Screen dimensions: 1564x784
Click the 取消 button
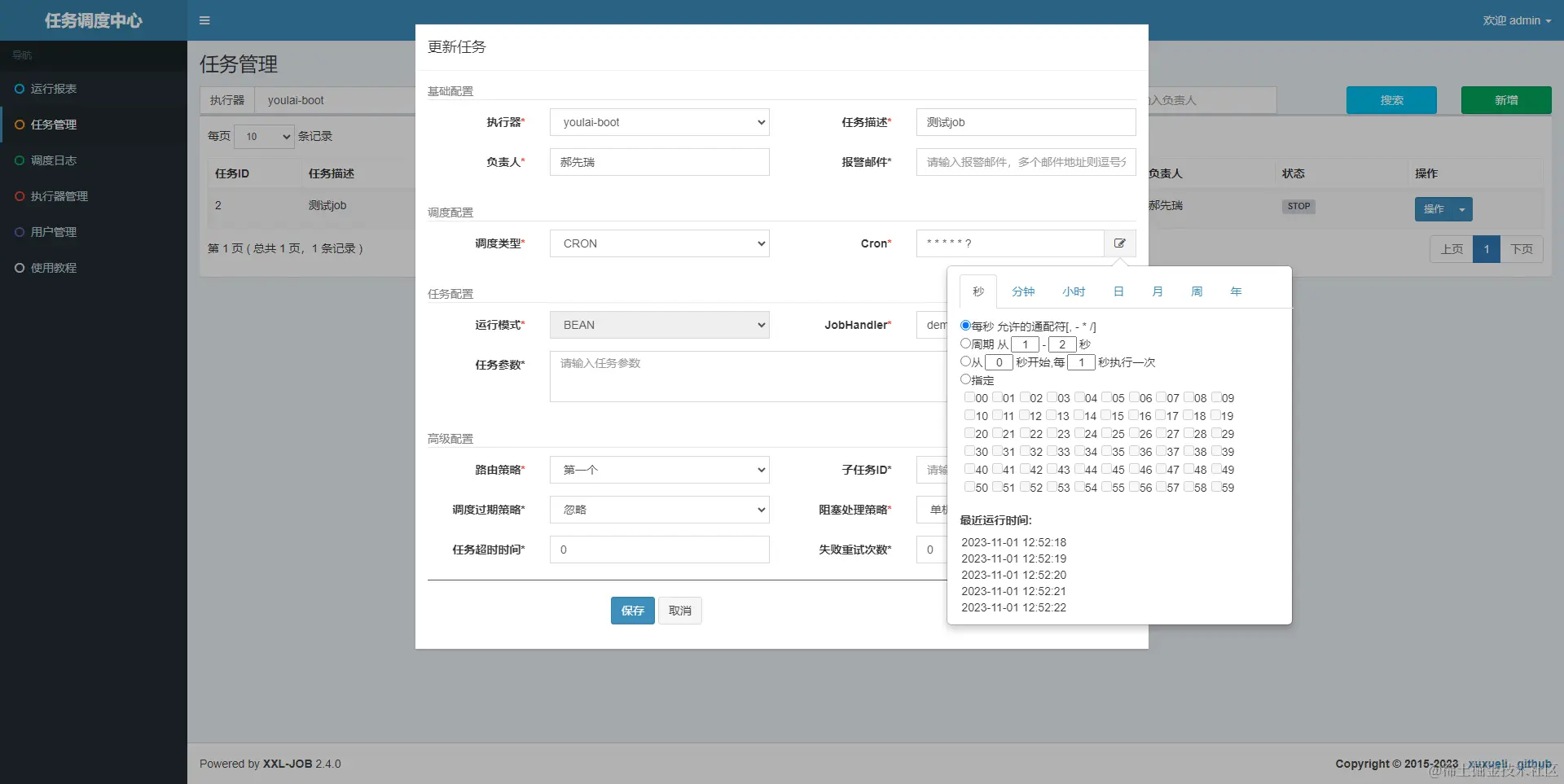(680, 611)
